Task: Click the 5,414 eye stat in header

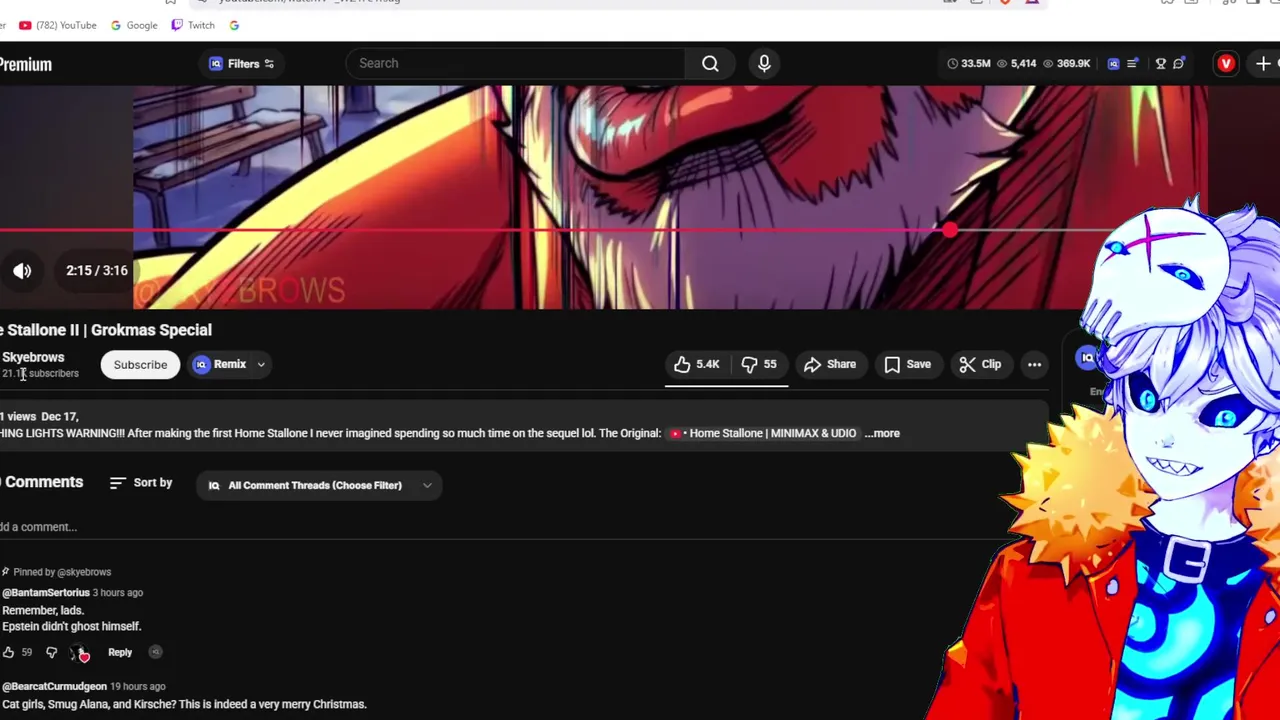Action: point(1016,64)
